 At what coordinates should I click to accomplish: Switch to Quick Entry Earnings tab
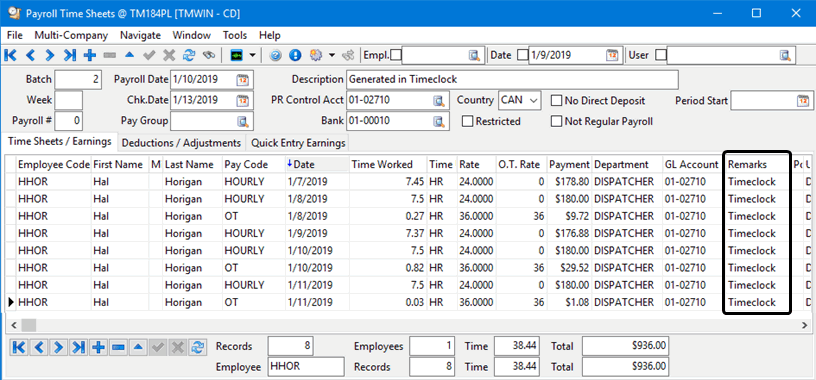298,143
